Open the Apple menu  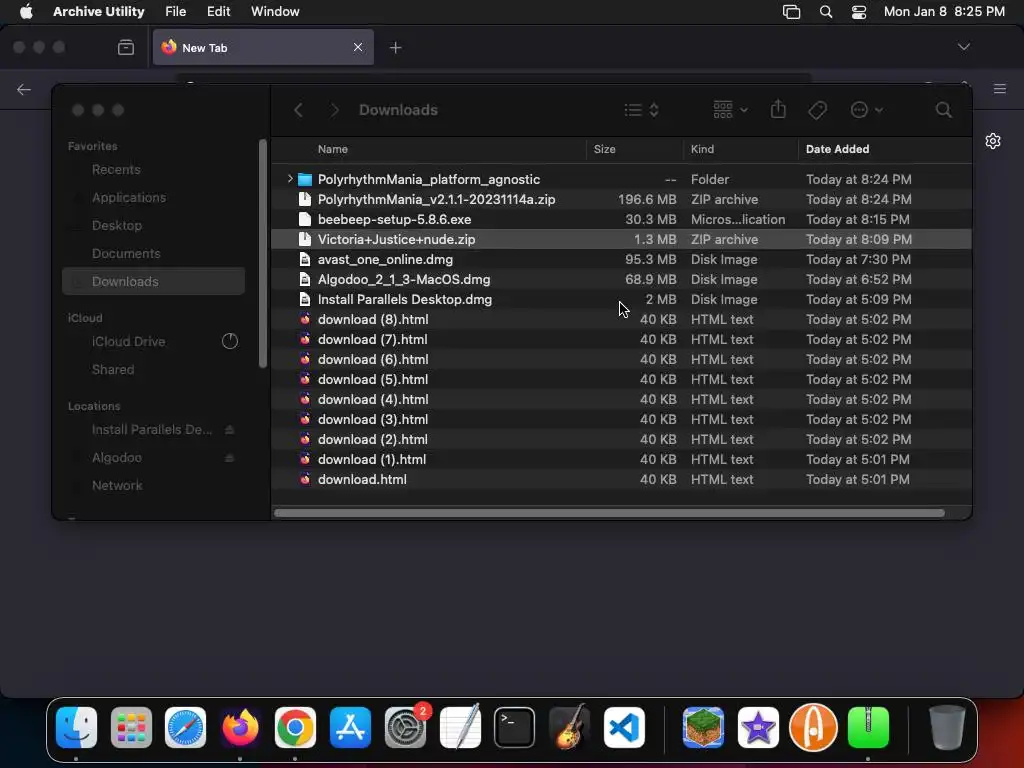pos(26,12)
